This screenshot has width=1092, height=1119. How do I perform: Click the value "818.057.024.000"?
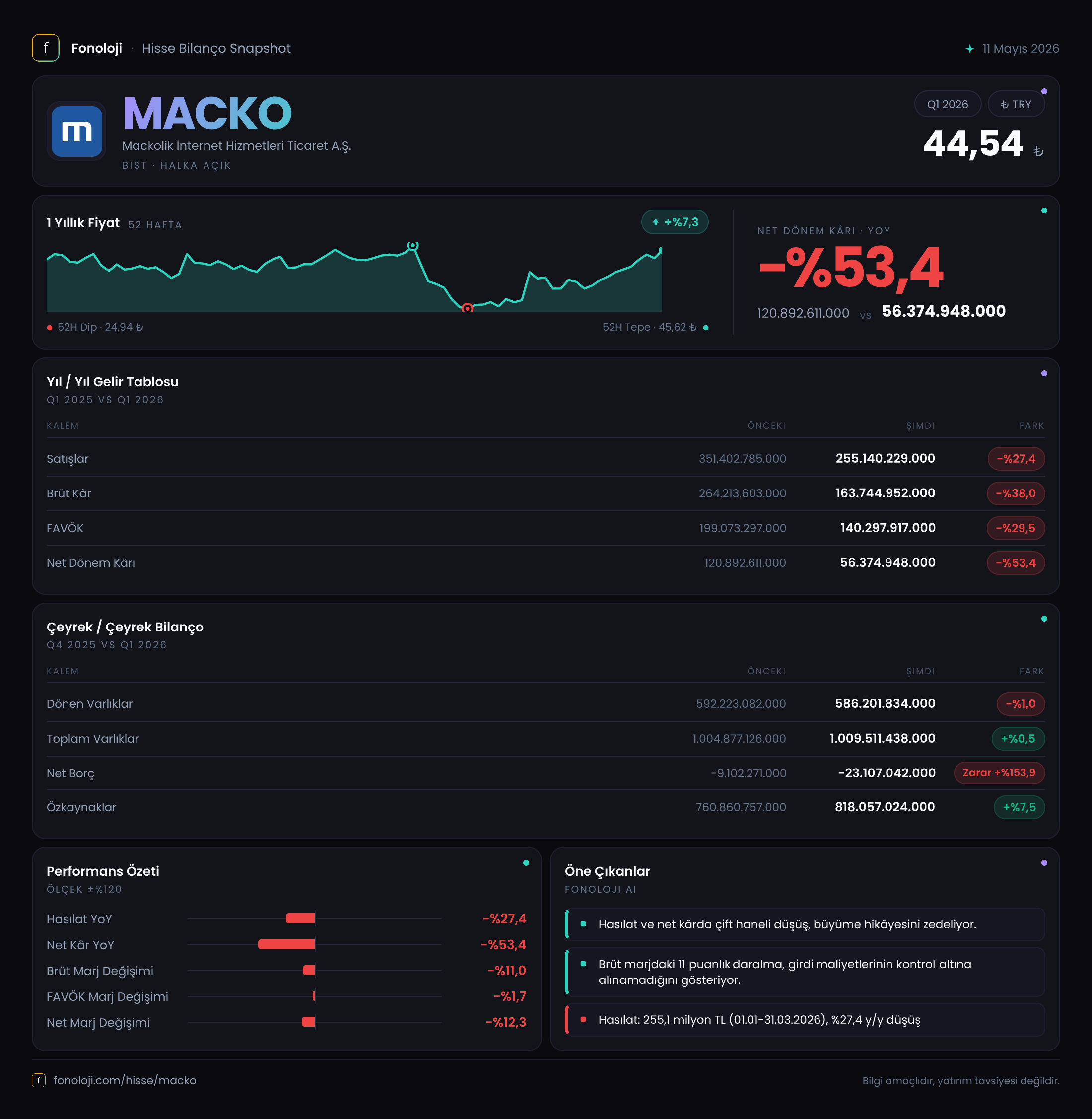click(x=885, y=806)
